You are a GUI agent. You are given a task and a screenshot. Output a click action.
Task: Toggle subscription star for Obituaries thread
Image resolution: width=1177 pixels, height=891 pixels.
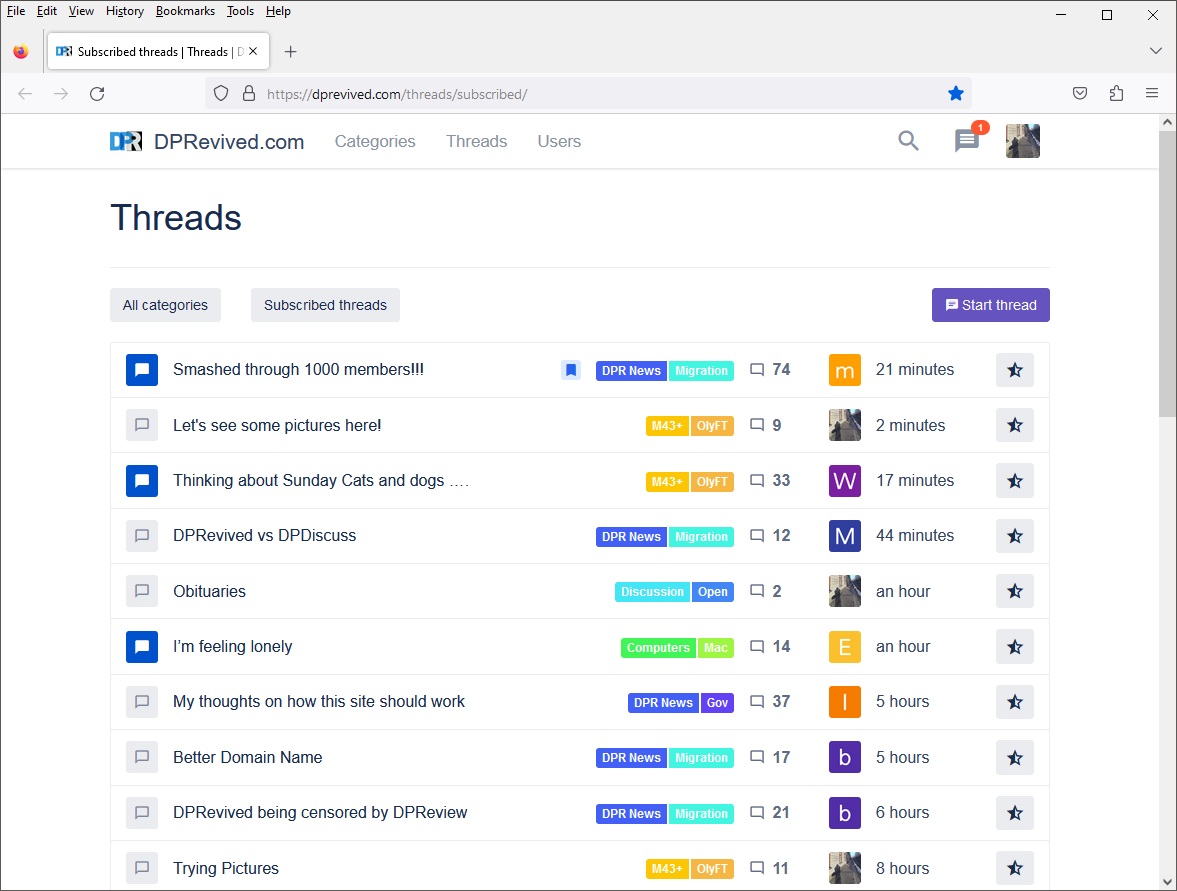click(x=1014, y=591)
